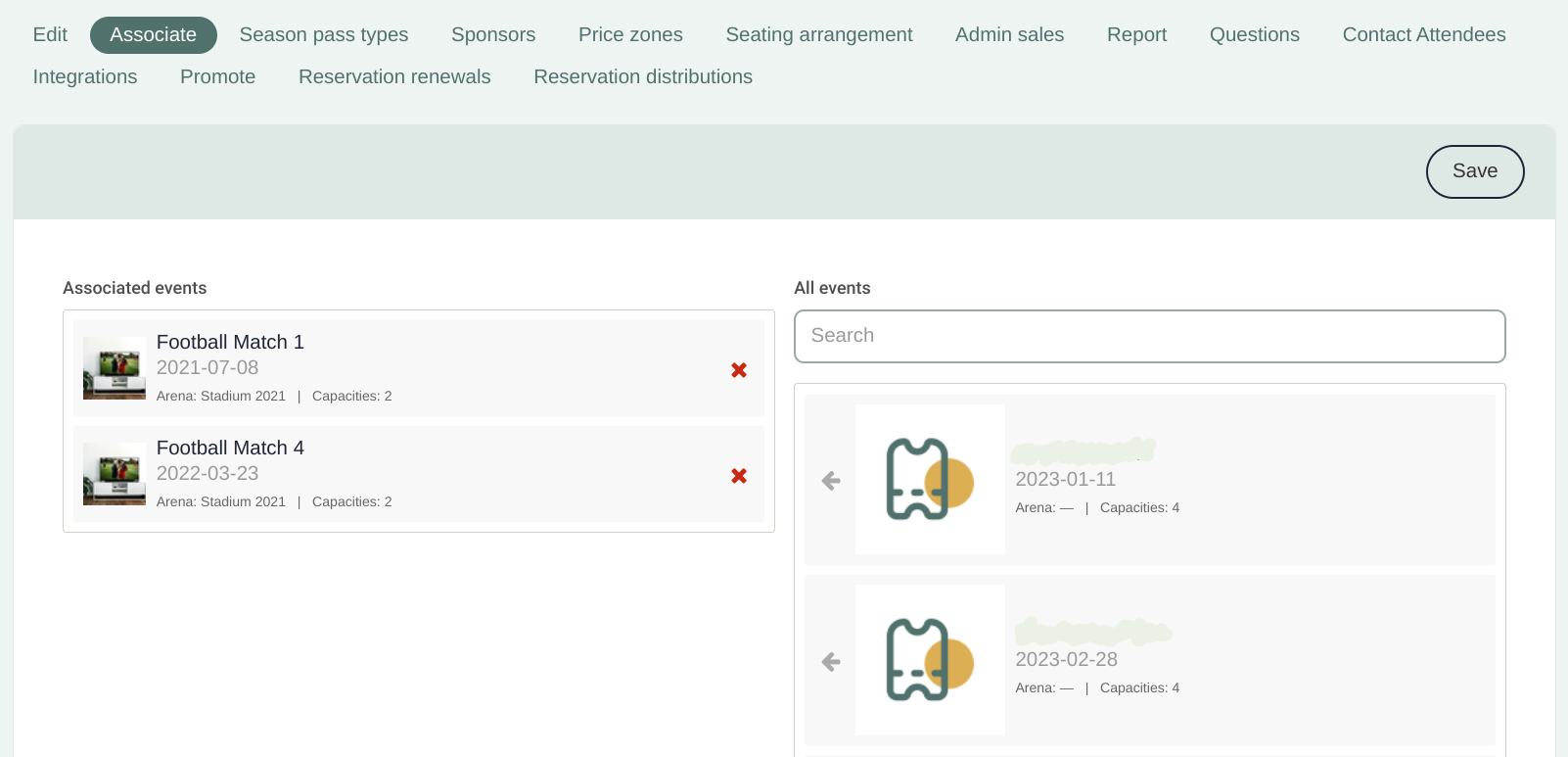The image size is (1568, 757).
Task: Click the Football Match 1 thumbnail
Action: [x=115, y=368]
